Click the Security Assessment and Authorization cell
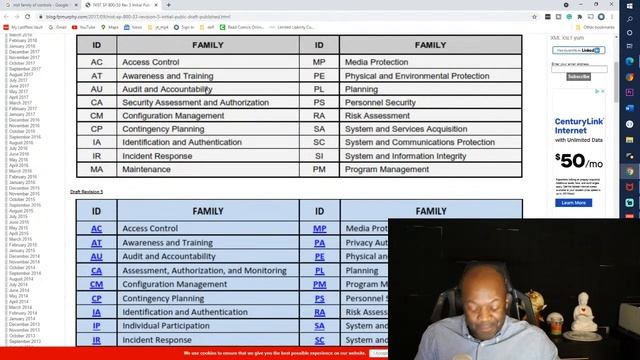 pyautogui.click(x=208, y=102)
